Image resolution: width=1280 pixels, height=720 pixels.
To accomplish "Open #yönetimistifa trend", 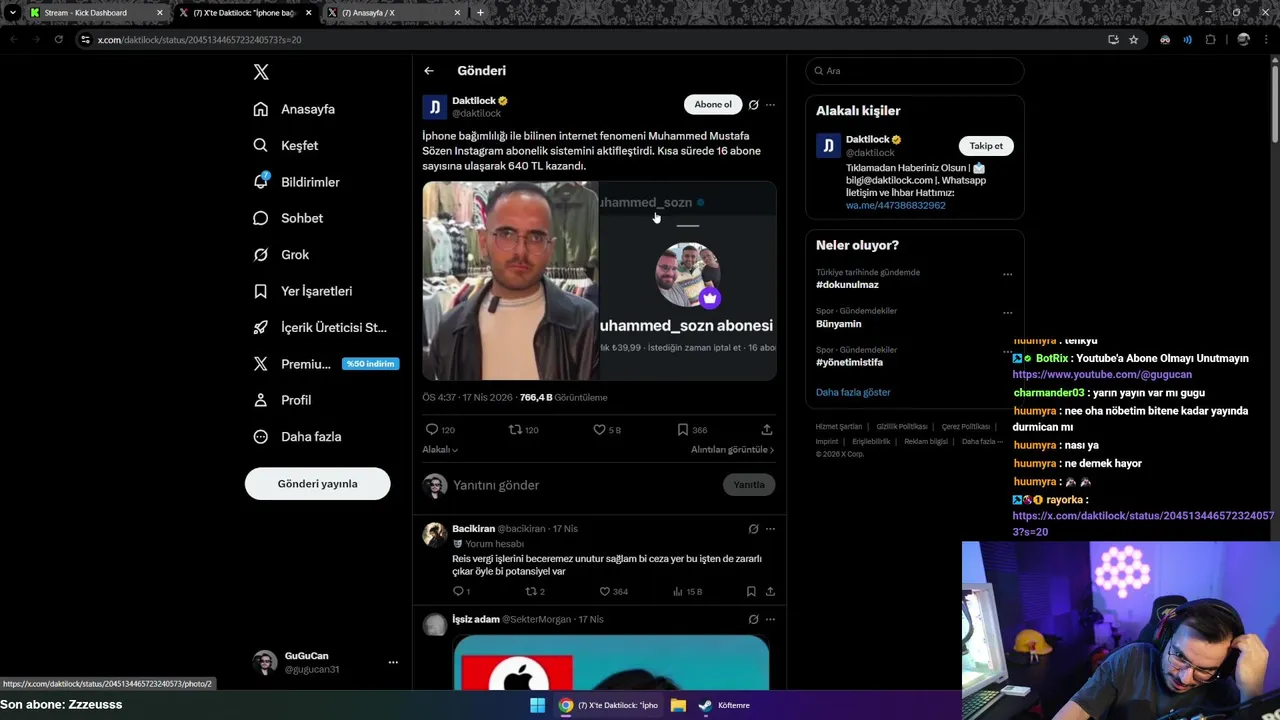I will click(x=849, y=363).
